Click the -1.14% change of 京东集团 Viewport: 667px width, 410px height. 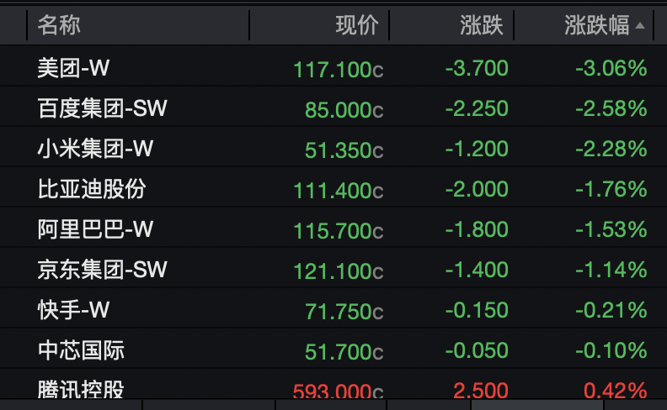(611, 270)
